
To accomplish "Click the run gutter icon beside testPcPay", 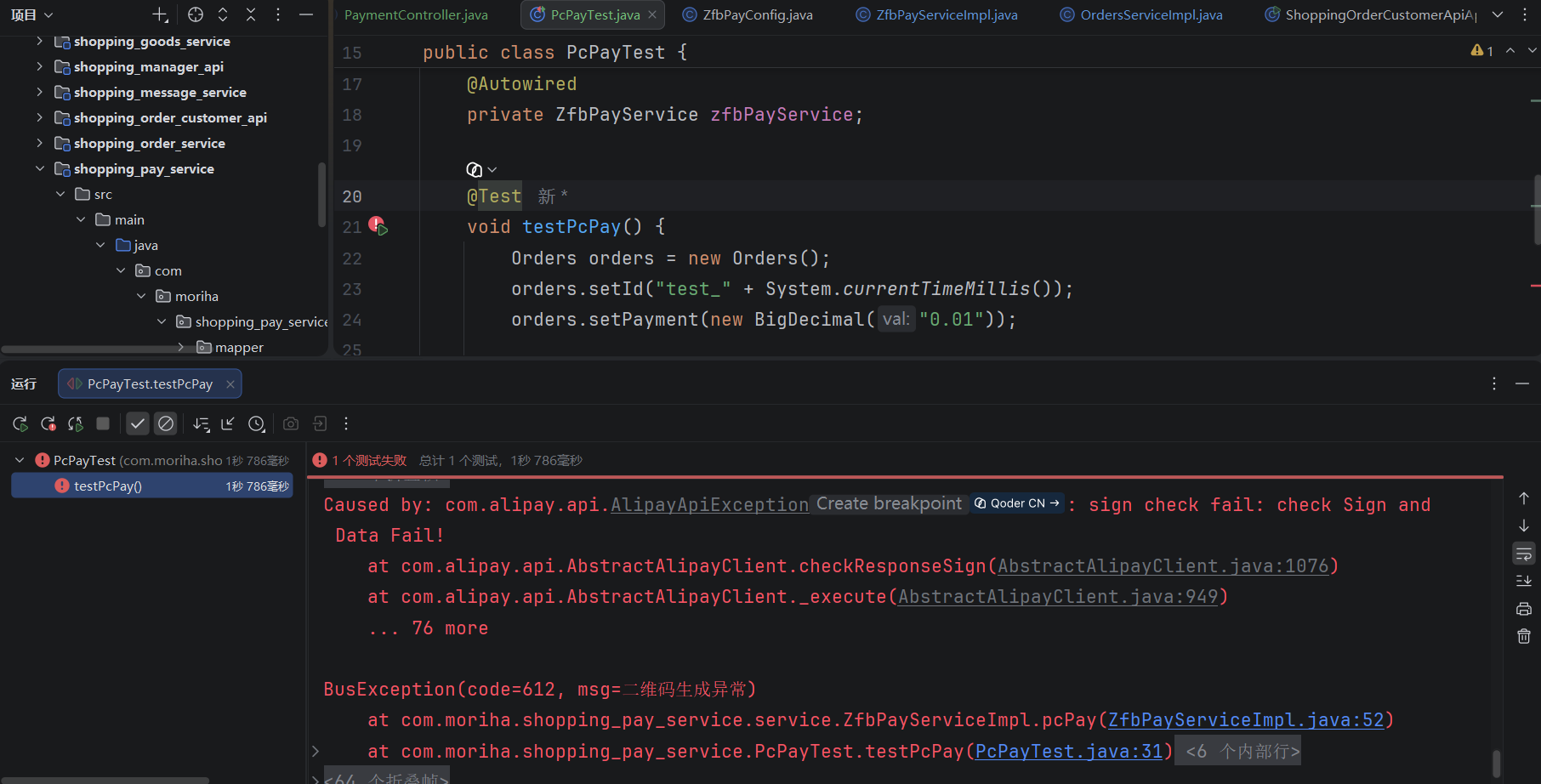I will pyautogui.click(x=378, y=225).
